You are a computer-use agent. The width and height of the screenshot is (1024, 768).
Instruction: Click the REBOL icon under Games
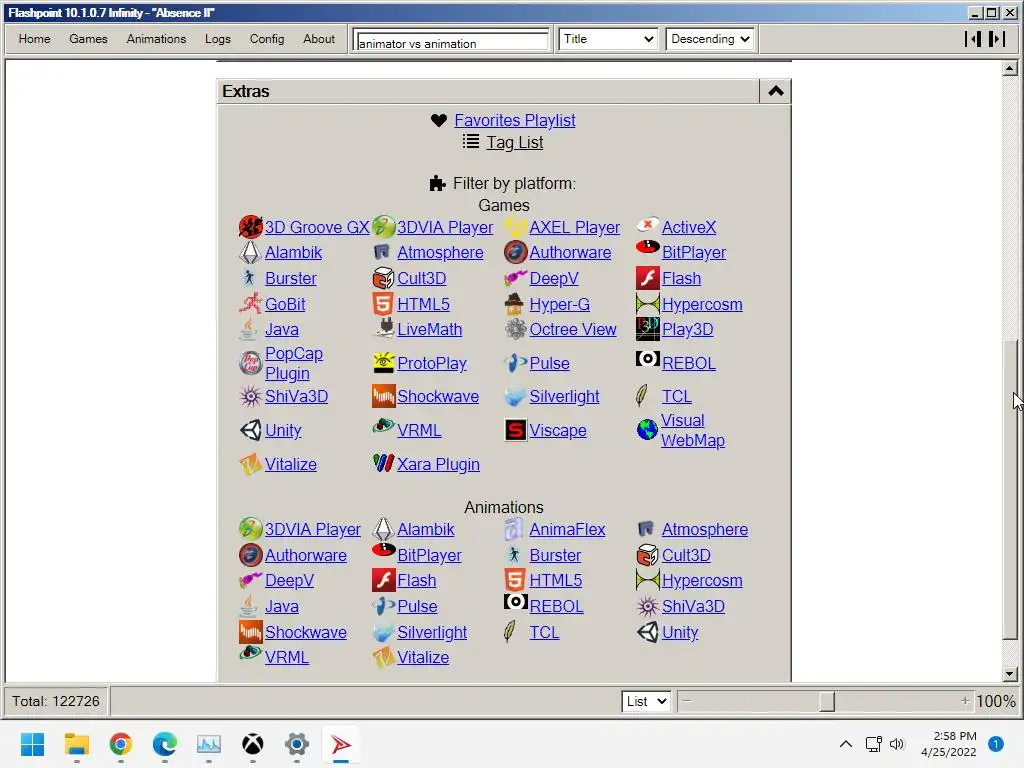[647, 359]
